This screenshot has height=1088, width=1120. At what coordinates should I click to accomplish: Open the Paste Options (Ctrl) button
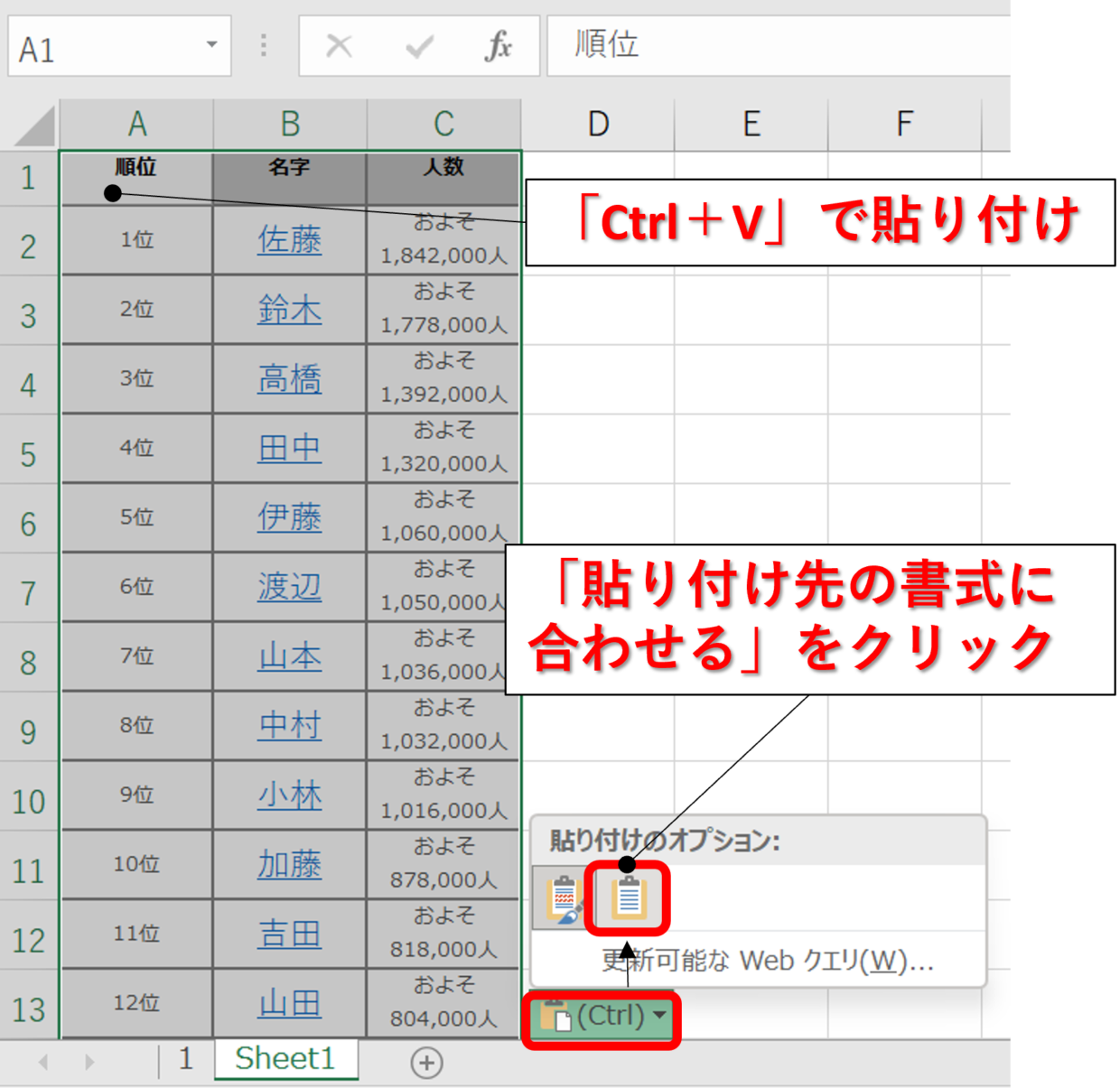602,1018
